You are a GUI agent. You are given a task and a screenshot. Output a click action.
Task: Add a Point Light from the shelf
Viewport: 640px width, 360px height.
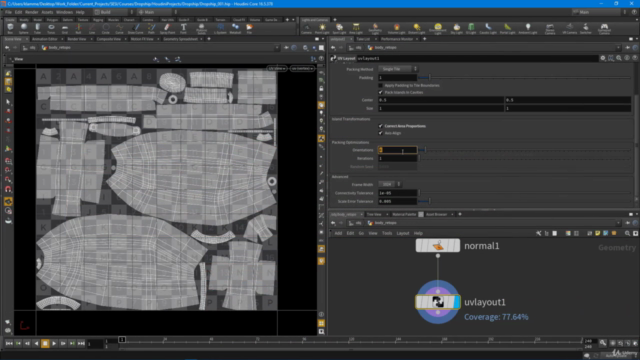[322, 29]
